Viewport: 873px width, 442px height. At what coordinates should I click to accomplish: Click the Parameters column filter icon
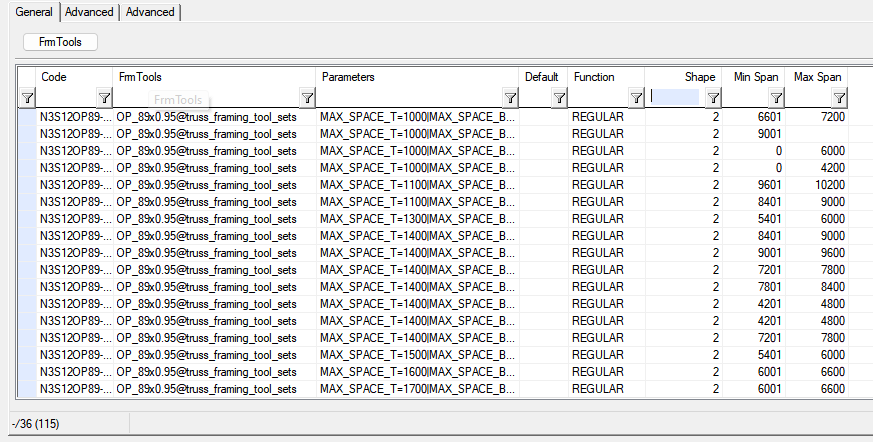point(510,98)
